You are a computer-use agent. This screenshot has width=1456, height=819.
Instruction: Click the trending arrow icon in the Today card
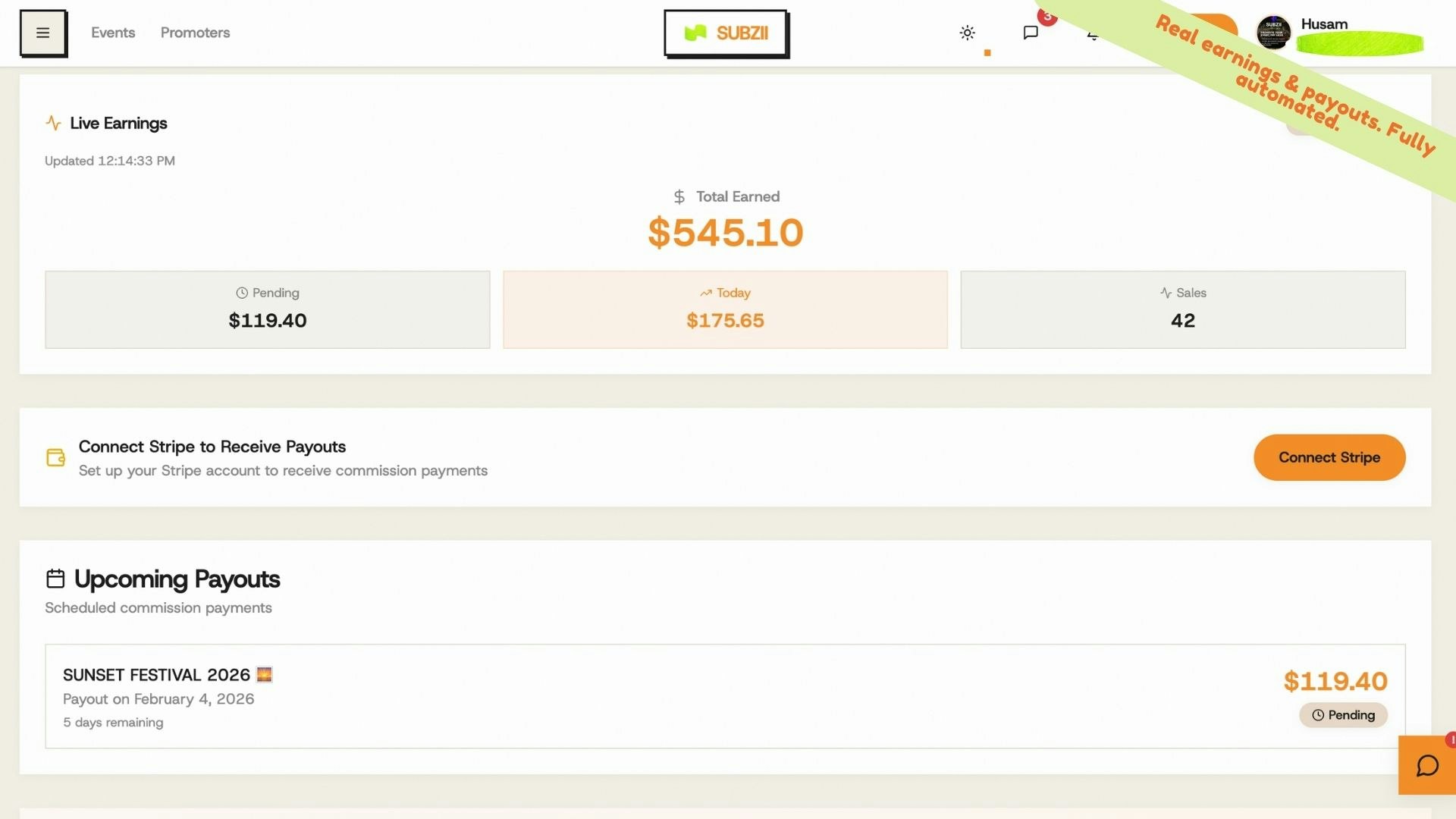point(706,293)
